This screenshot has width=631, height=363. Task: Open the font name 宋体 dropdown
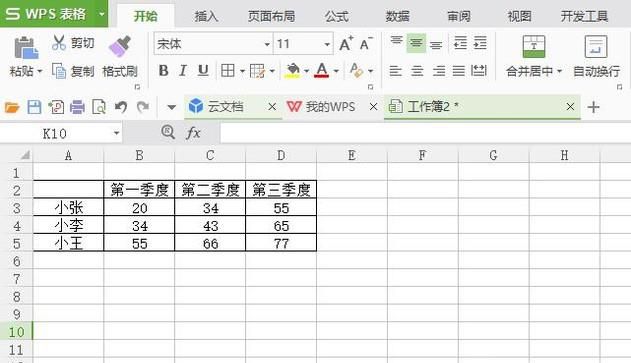tap(267, 44)
